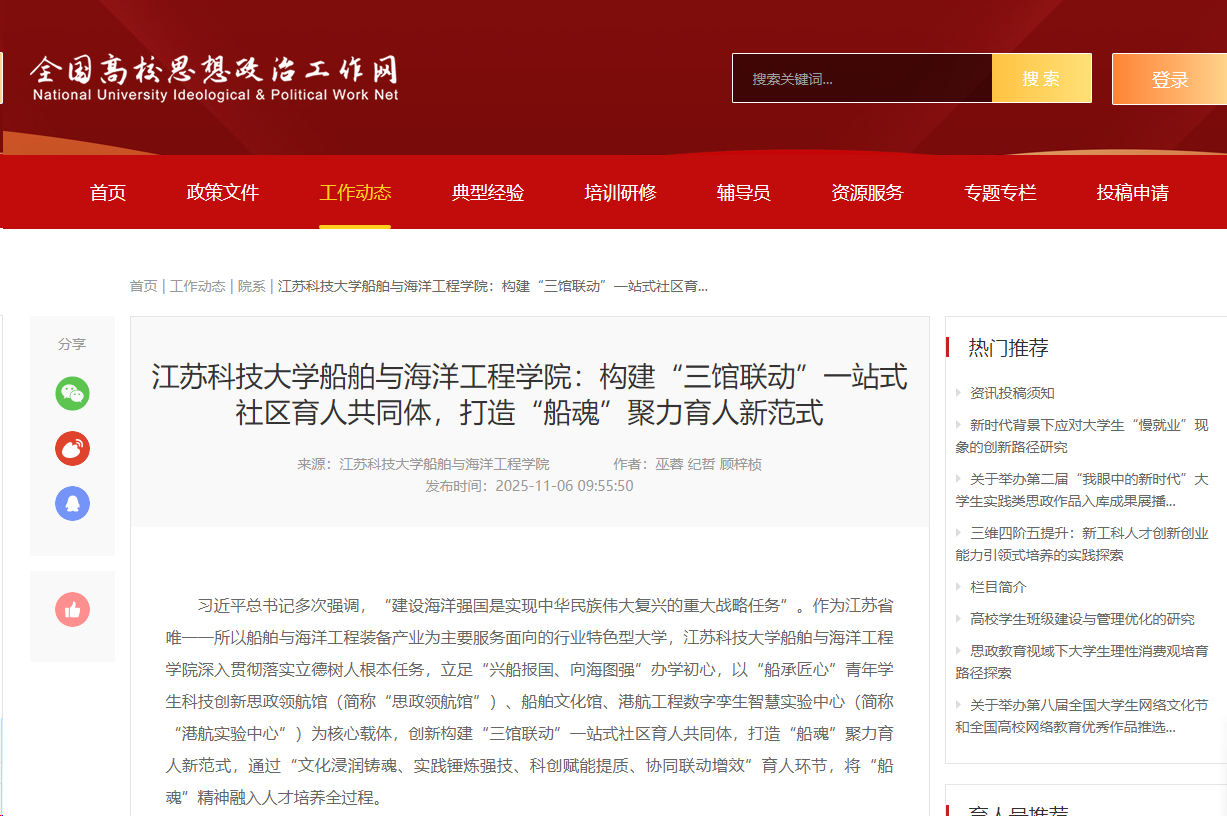Click the 登录 login button

point(1169,80)
